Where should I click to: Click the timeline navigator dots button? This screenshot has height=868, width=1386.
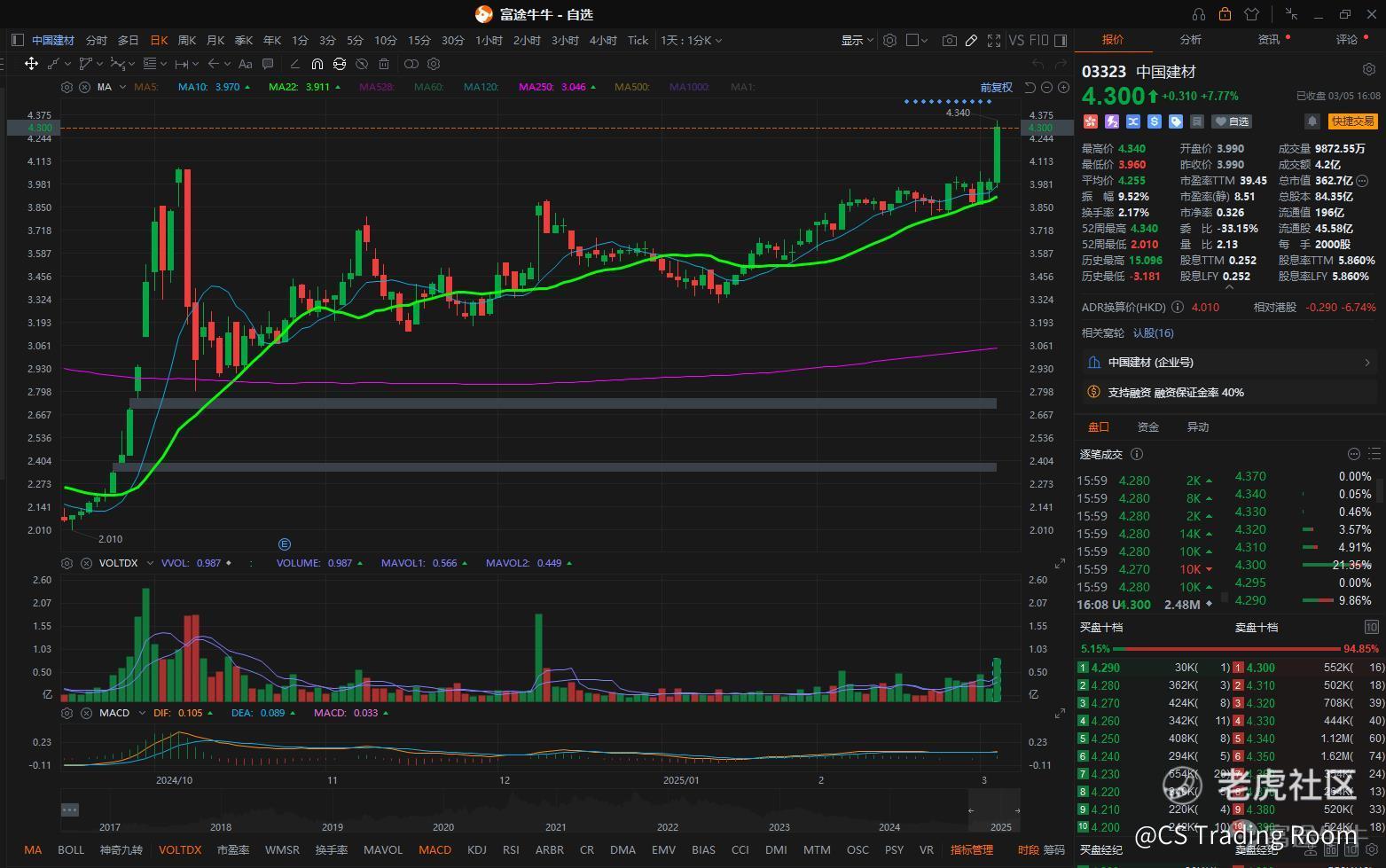[x=70, y=809]
